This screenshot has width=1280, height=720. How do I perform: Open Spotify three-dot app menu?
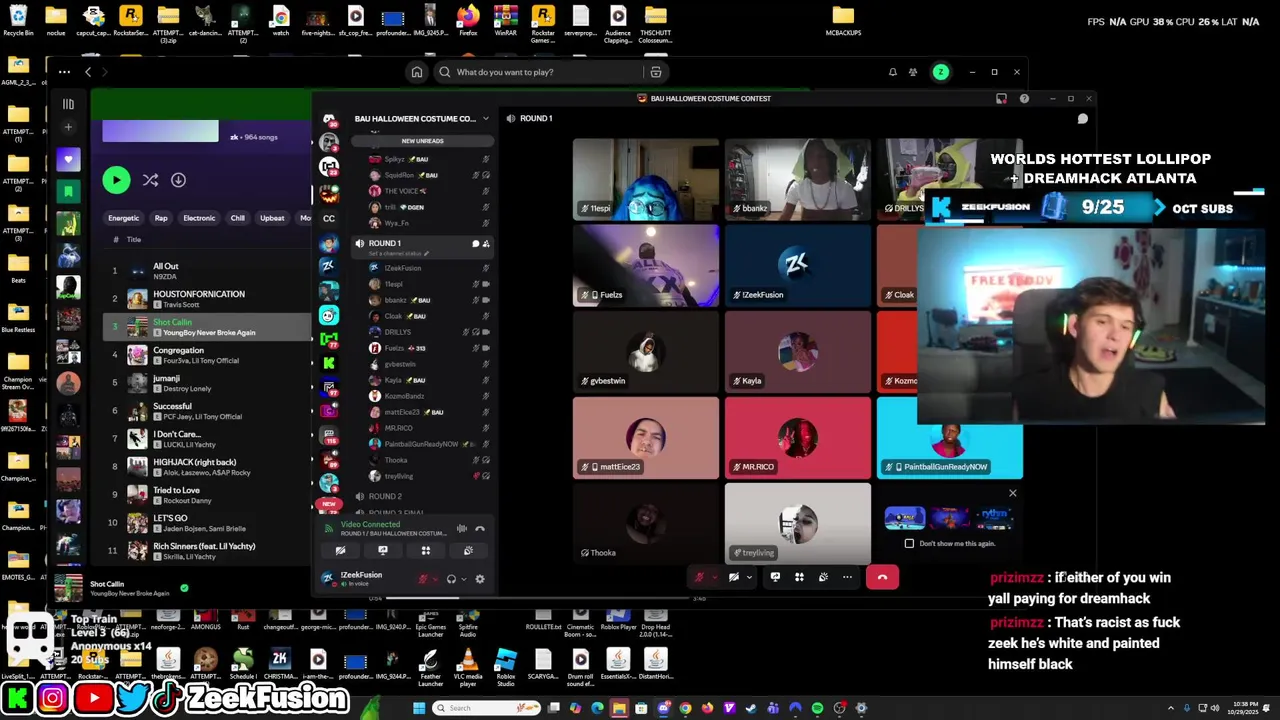(64, 72)
